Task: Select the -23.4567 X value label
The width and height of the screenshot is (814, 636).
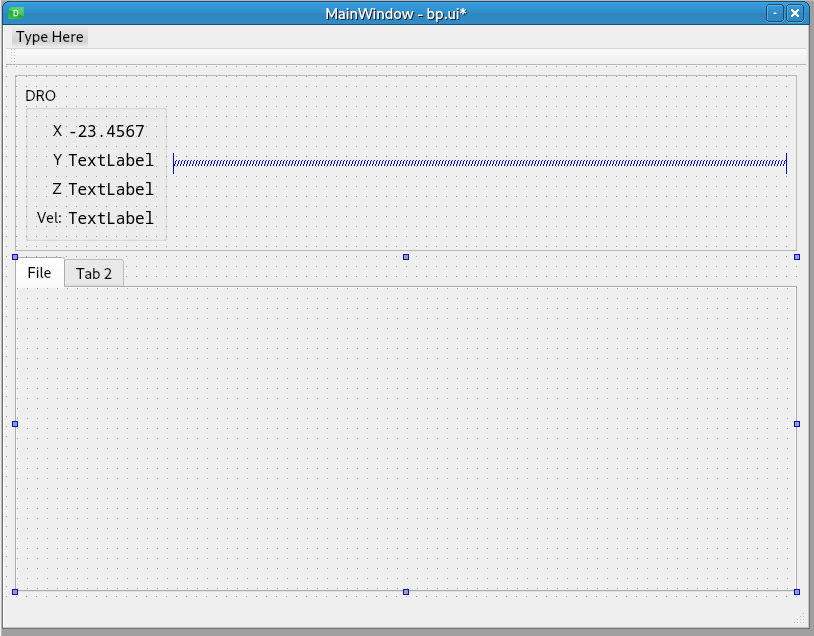Action: click(106, 131)
